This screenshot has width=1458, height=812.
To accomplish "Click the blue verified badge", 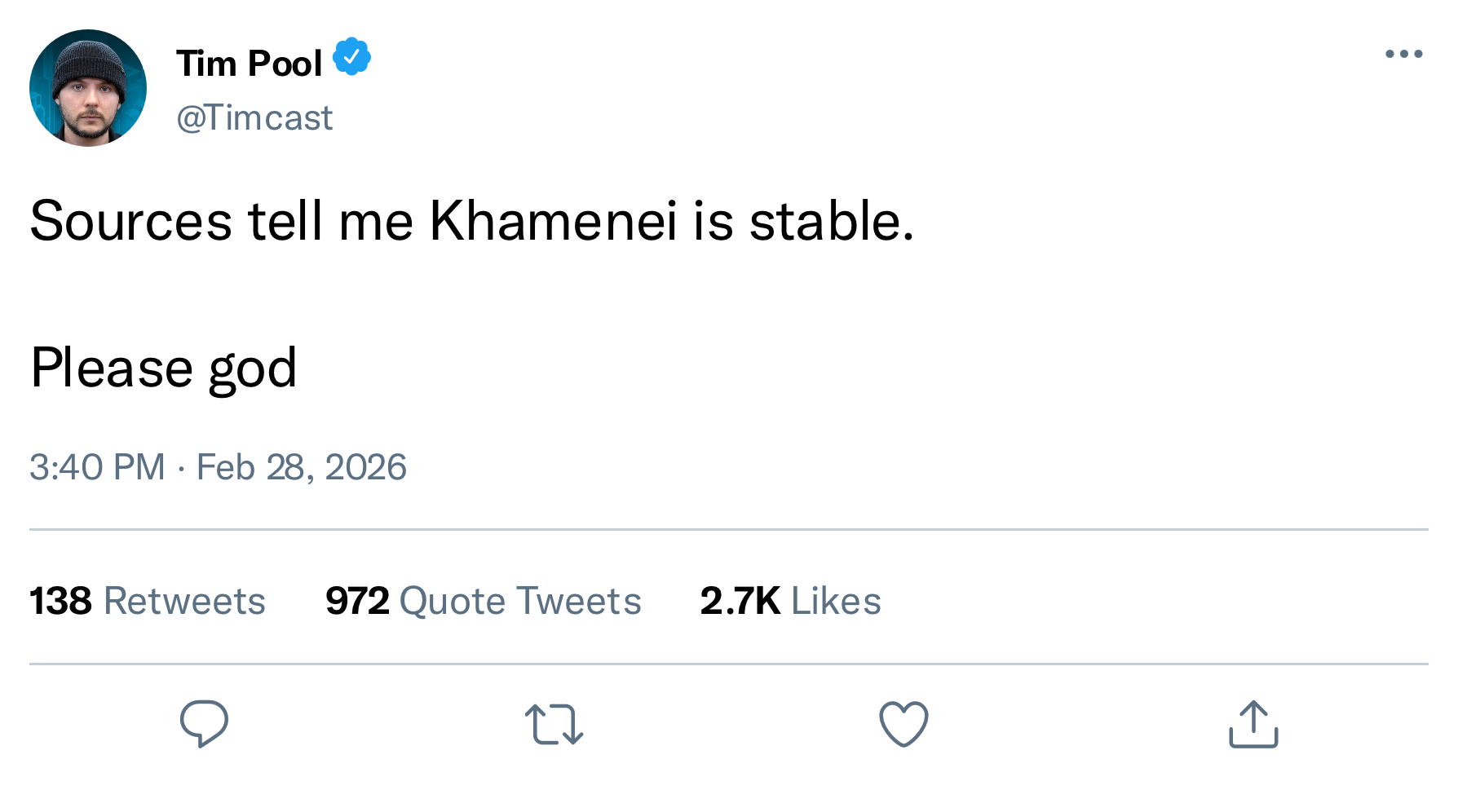I will point(352,57).
